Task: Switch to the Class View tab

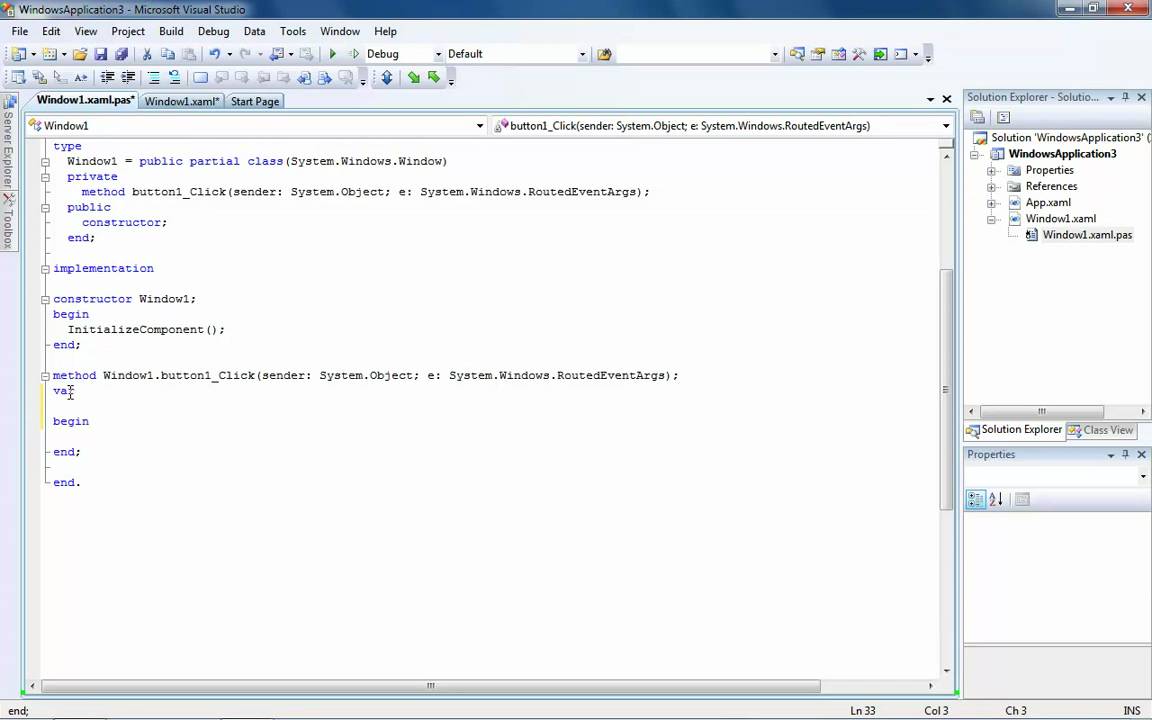Action: [x=1101, y=431]
